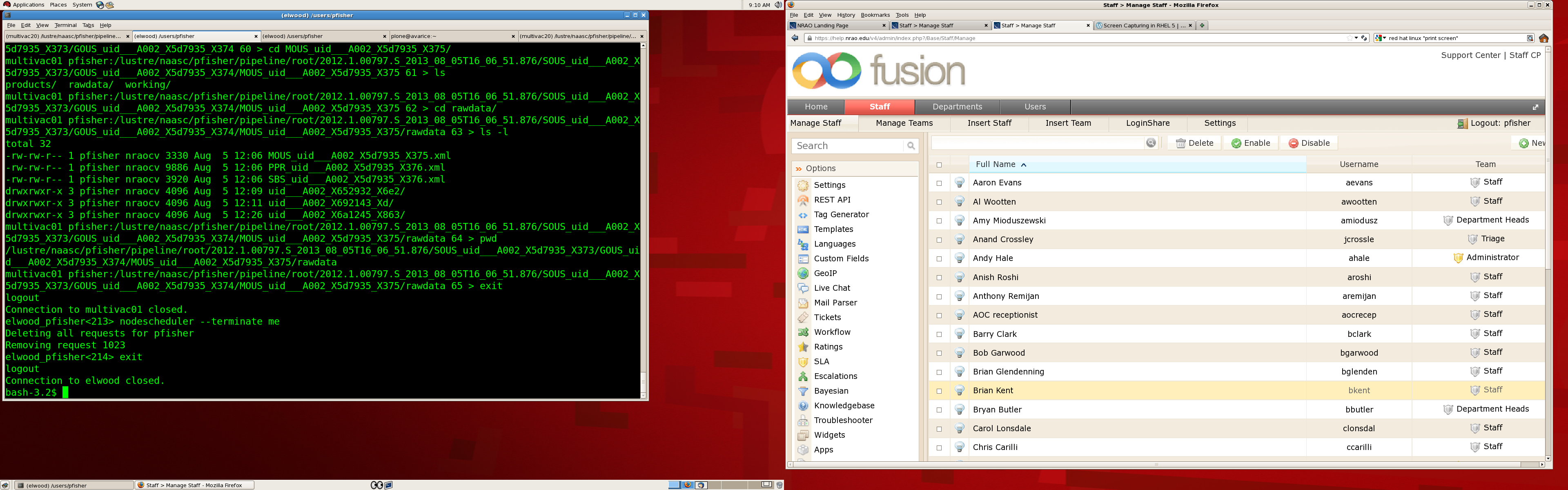Open Mail Parser envelope icon
Viewport: 1568px width, 490px height.
point(803,303)
